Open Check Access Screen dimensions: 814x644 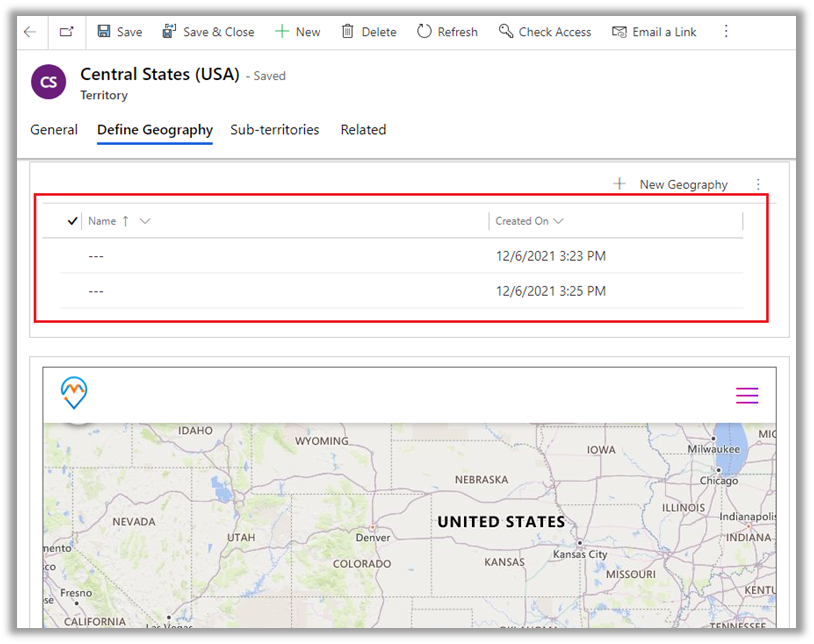point(545,32)
